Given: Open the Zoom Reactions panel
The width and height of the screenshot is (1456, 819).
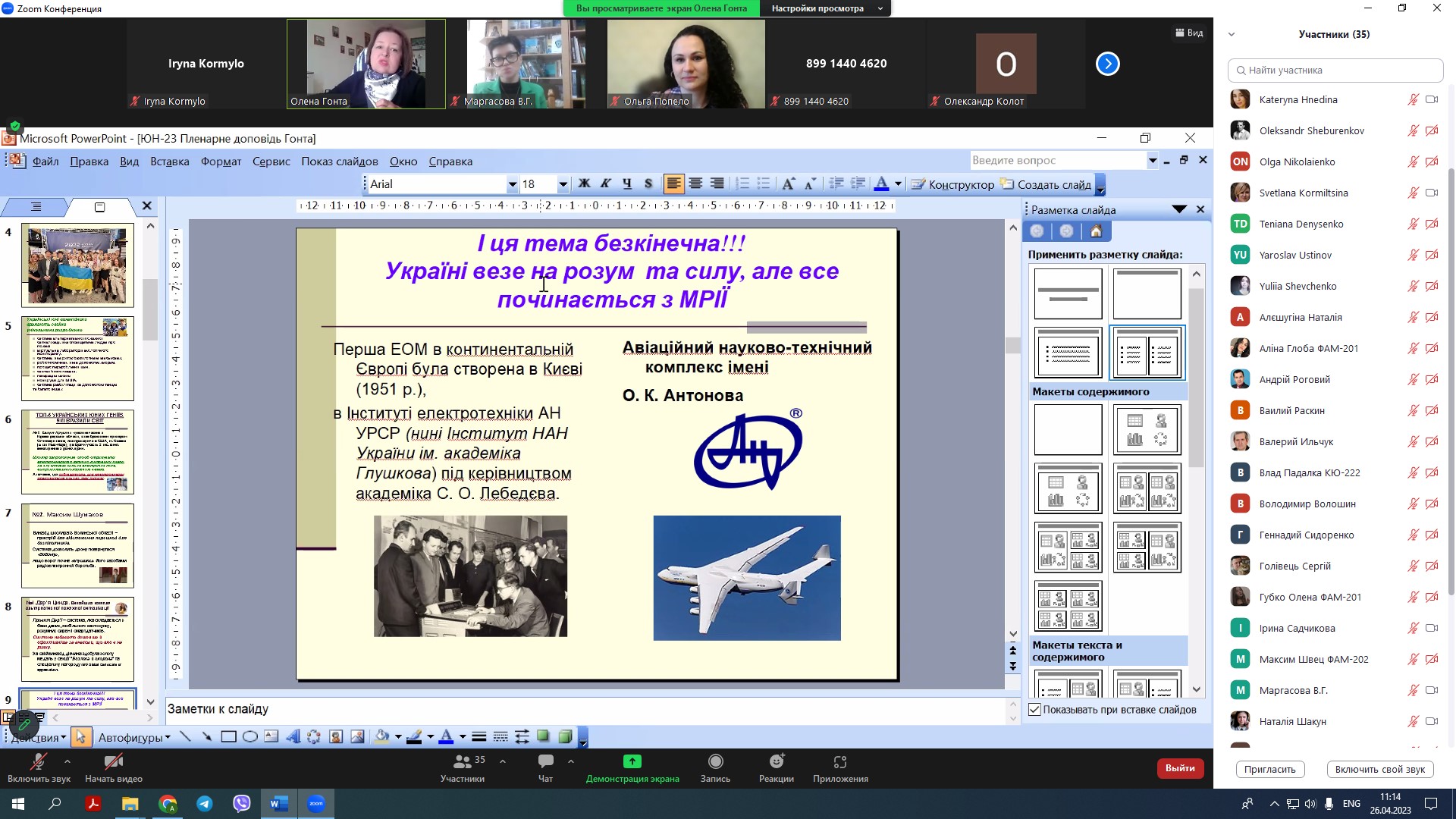Looking at the screenshot, I should [x=776, y=767].
